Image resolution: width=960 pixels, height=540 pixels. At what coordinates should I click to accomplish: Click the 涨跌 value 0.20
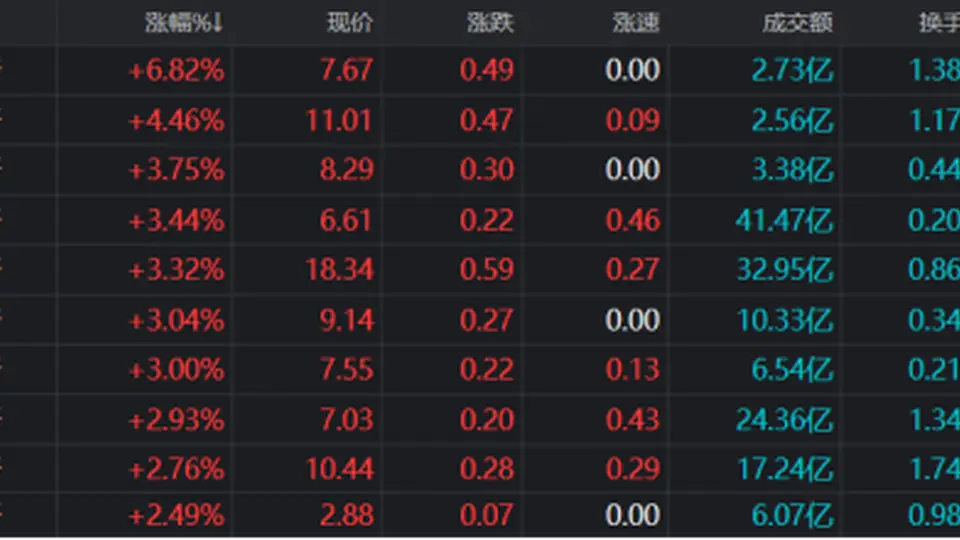487,419
